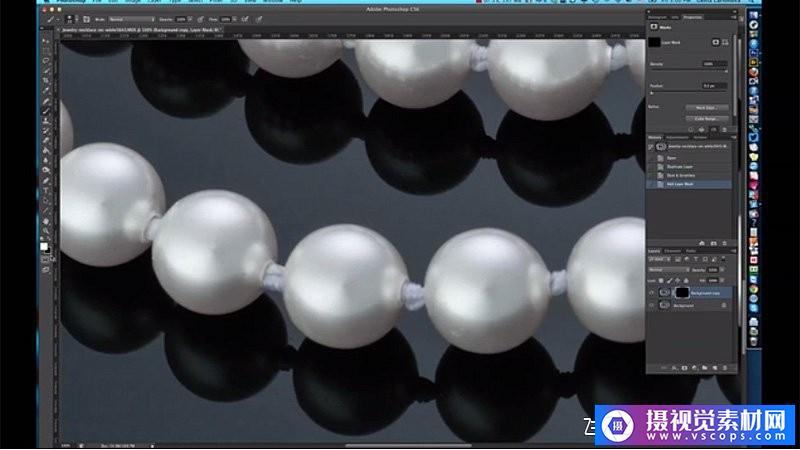The width and height of the screenshot is (800, 450).
Task: Click the Color Range button
Action: (x=707, y=118)
